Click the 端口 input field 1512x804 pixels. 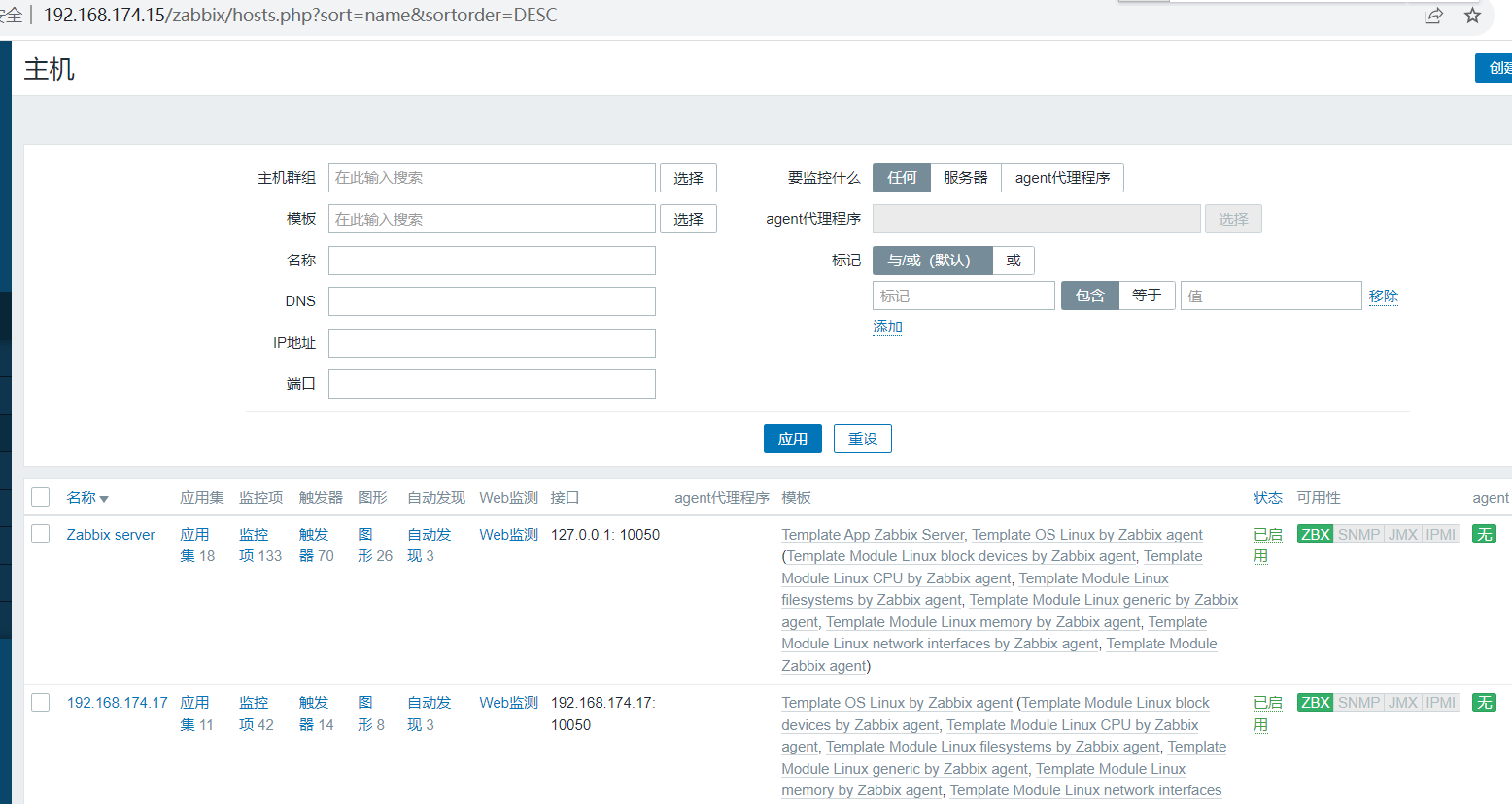[x=492, y=384]
